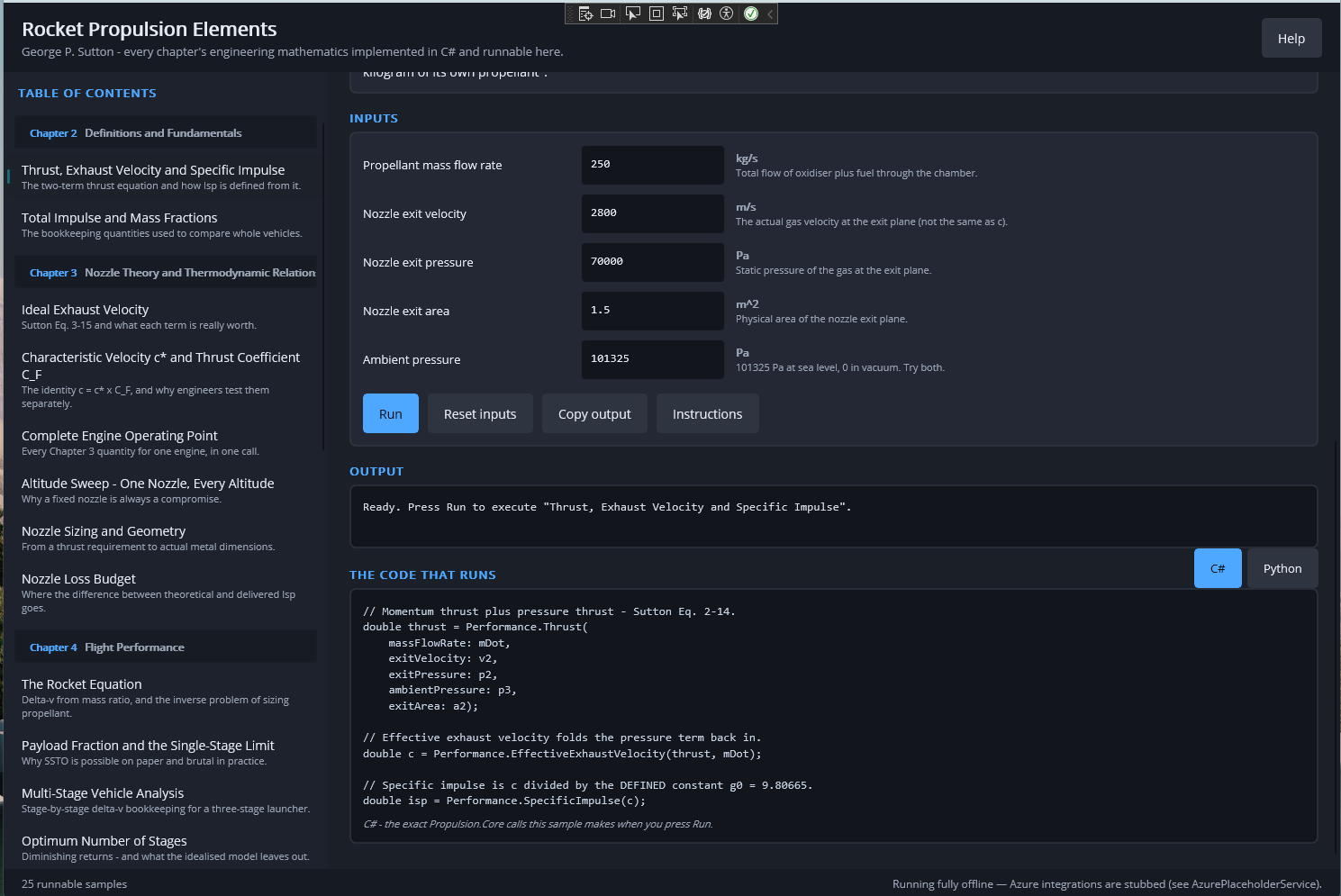Viewport: 1341px width, 896px height.
Task: Open the Instructions button
Action: (708, 413)
